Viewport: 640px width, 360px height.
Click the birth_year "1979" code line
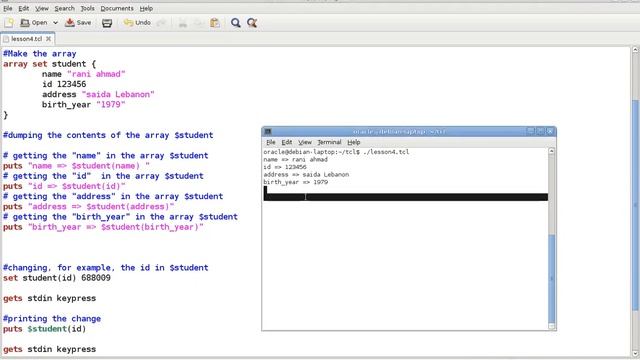pyautogui.click(x=83, y=104)
